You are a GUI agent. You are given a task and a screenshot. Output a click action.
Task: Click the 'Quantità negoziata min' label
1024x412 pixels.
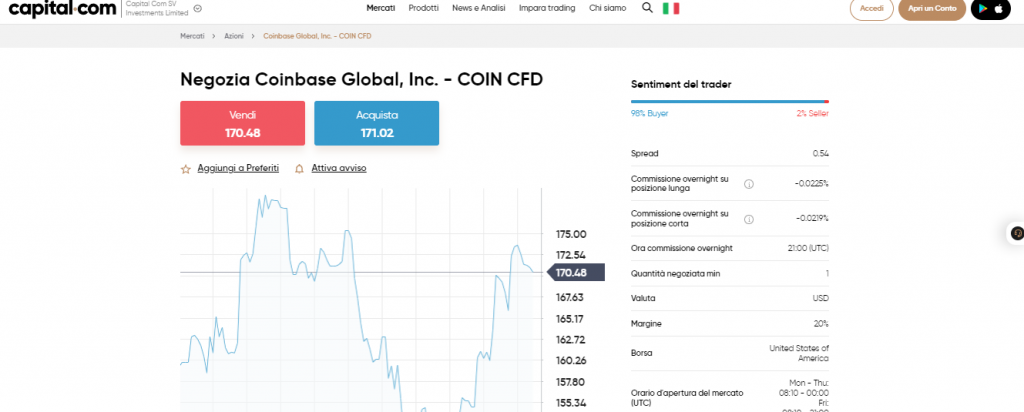[x=676, y=274]
